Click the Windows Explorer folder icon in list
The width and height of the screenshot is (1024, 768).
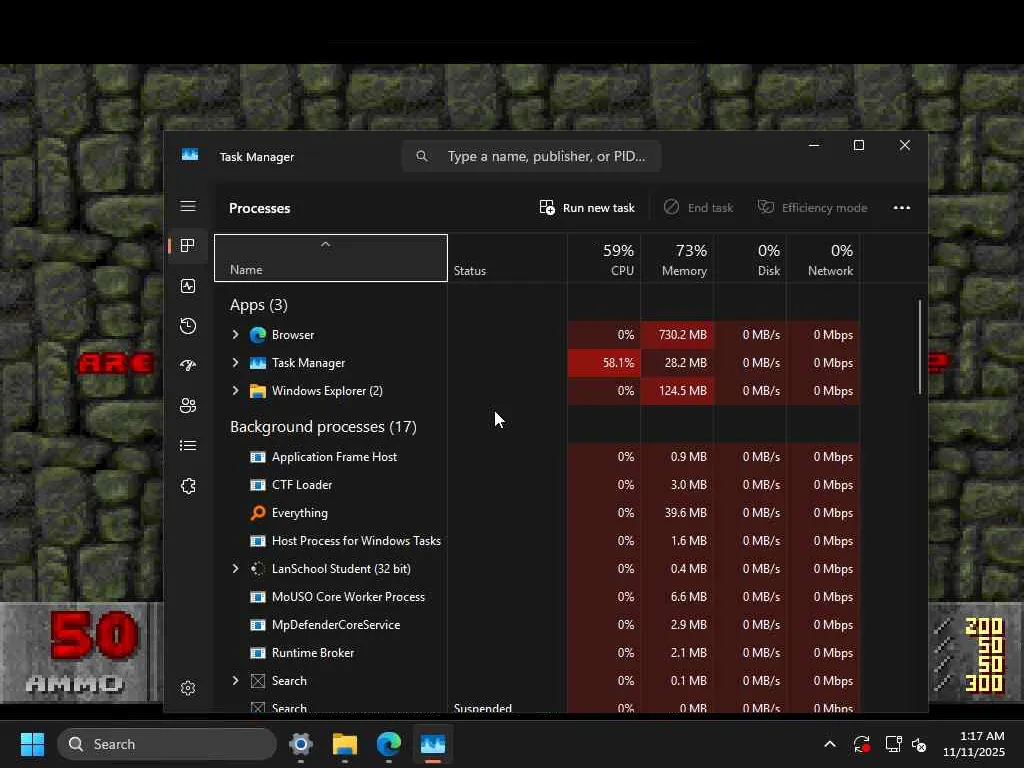pyautogui.click(x=258, y=391)
